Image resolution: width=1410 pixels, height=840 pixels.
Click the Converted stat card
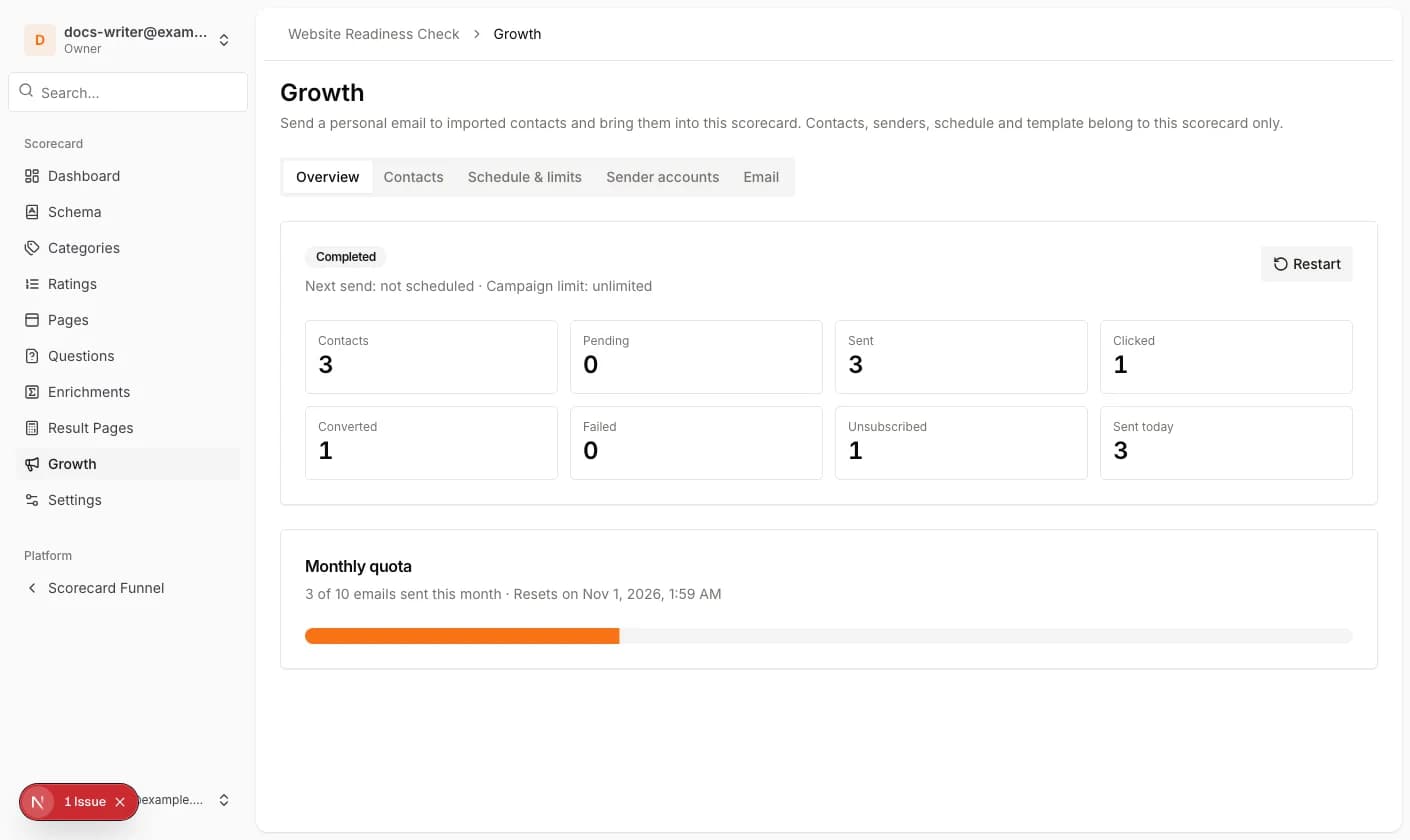(431, 443)
